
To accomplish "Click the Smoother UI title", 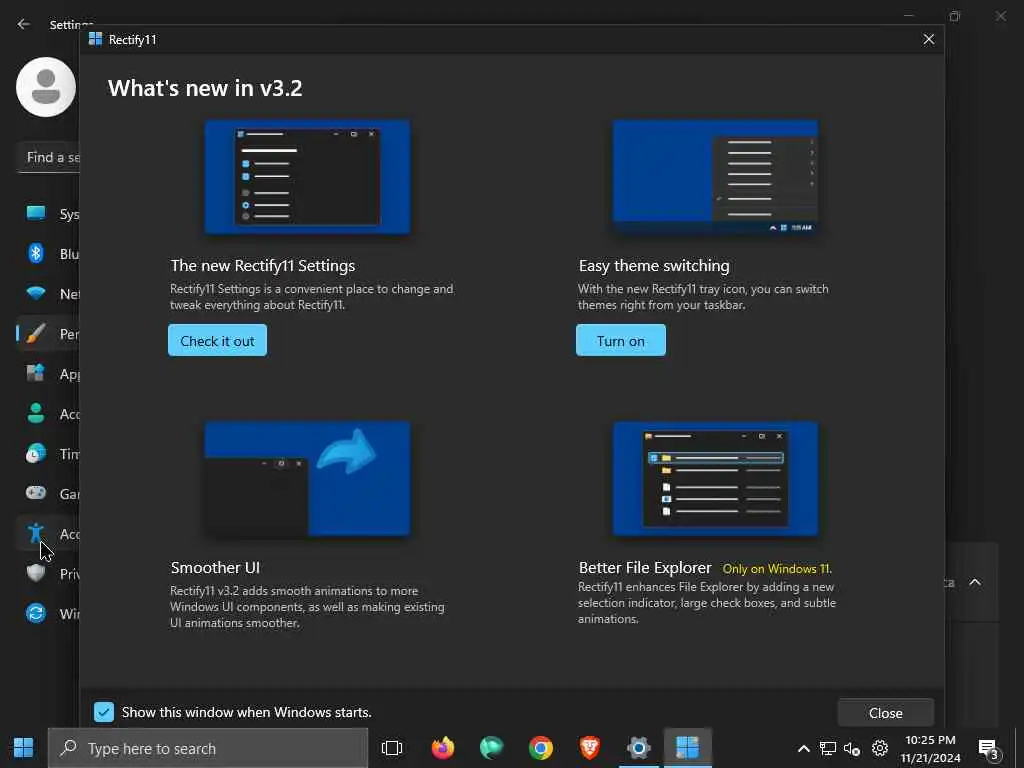I will coord(215,568).
